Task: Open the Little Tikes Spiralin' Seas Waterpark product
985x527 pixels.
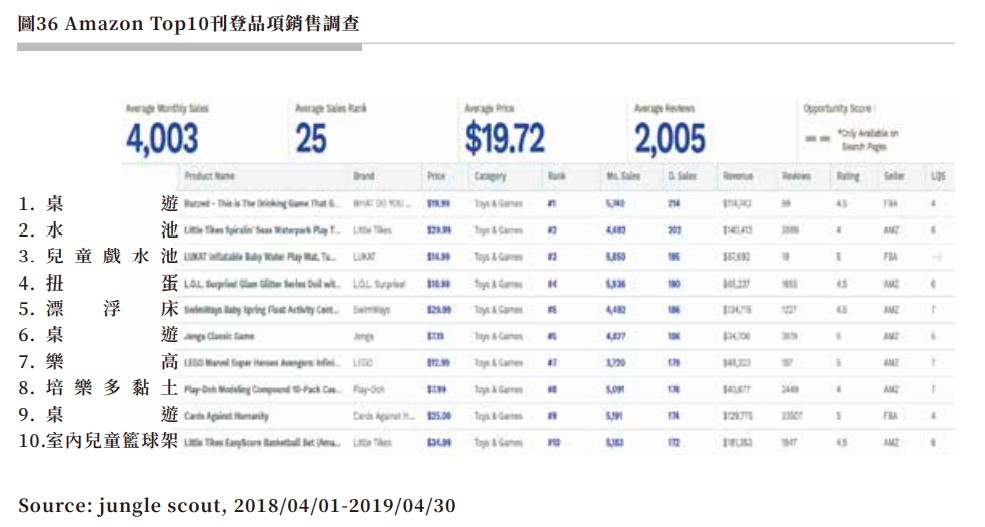Action: coord(262,230)
